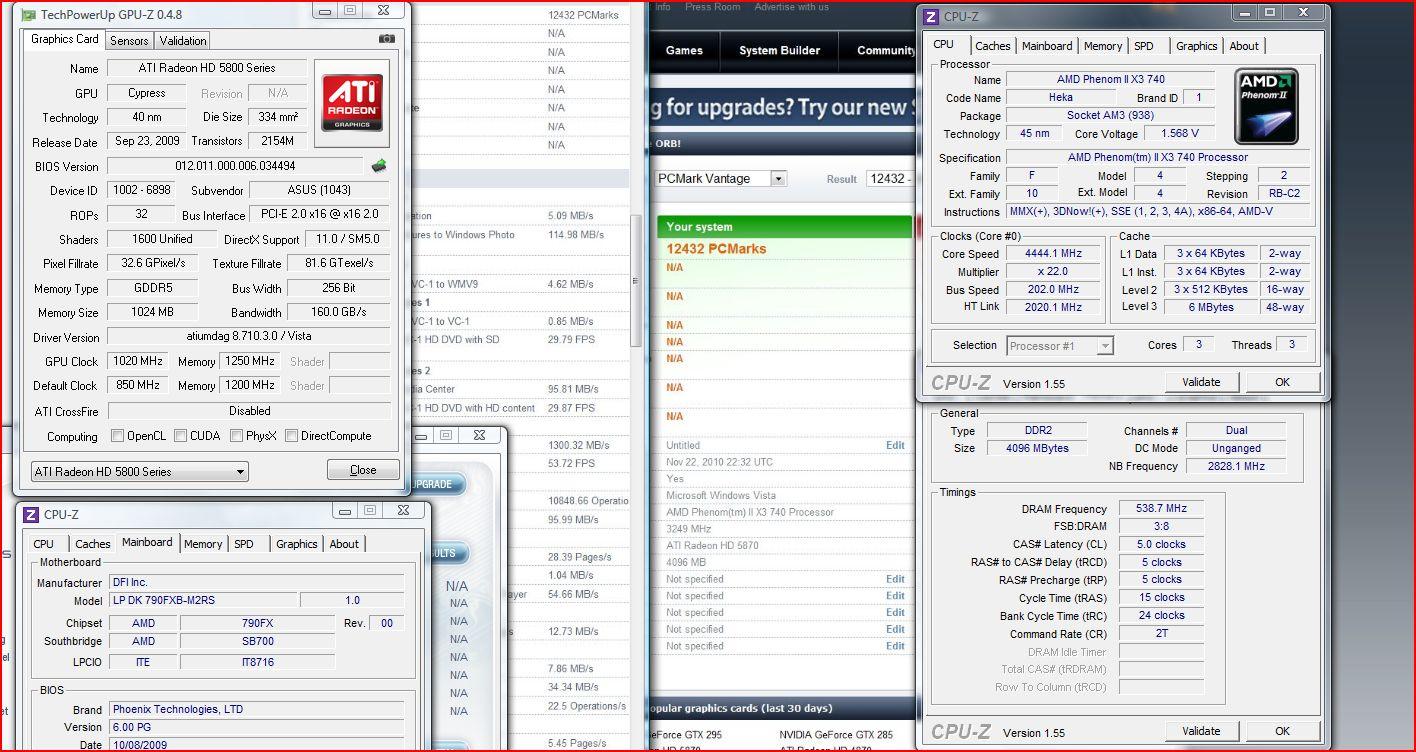Click the DRAM Frequency value 538.7 MHz
The image size is (1416, 752).
(1161, 509)
